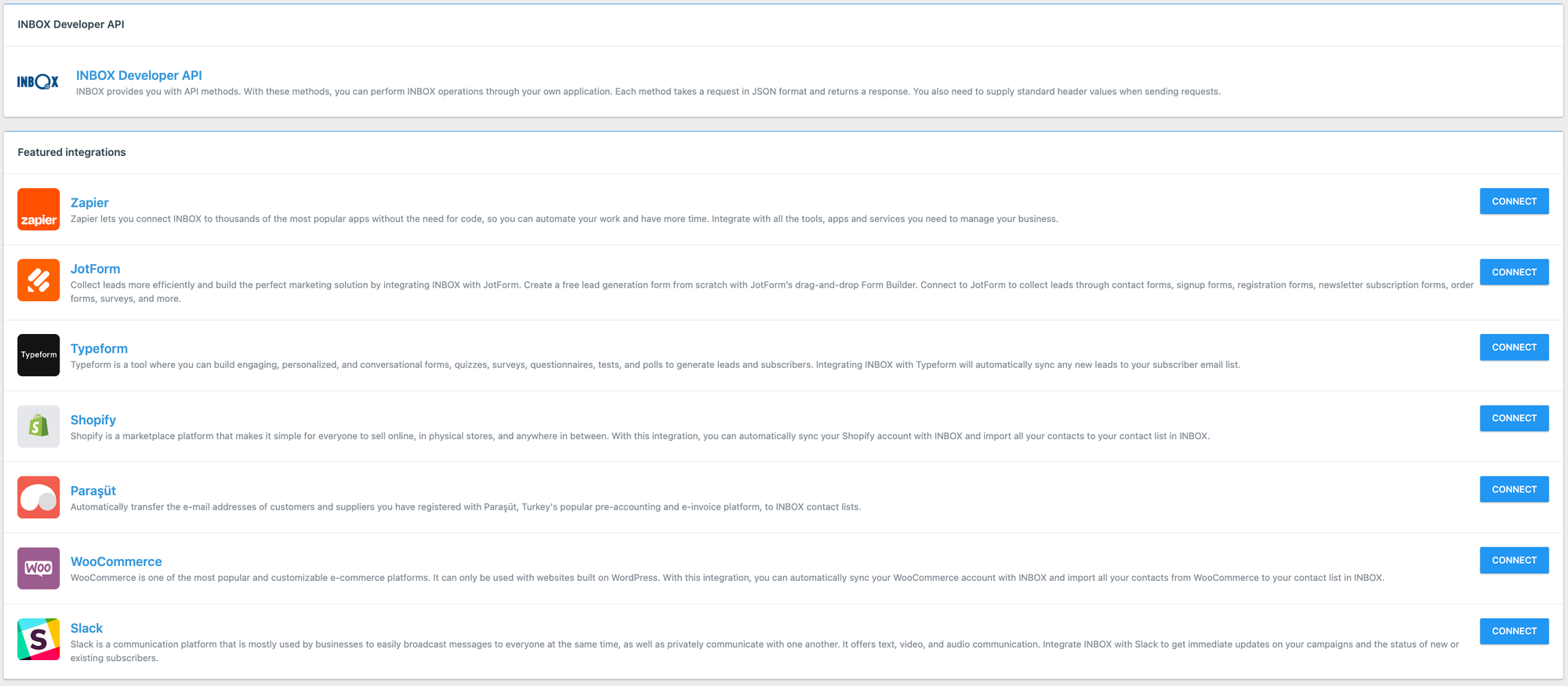The height and width of the screenshot is (686, 1568).
Task: Click the Typeform black logo icon
Action: click(38, 355)
